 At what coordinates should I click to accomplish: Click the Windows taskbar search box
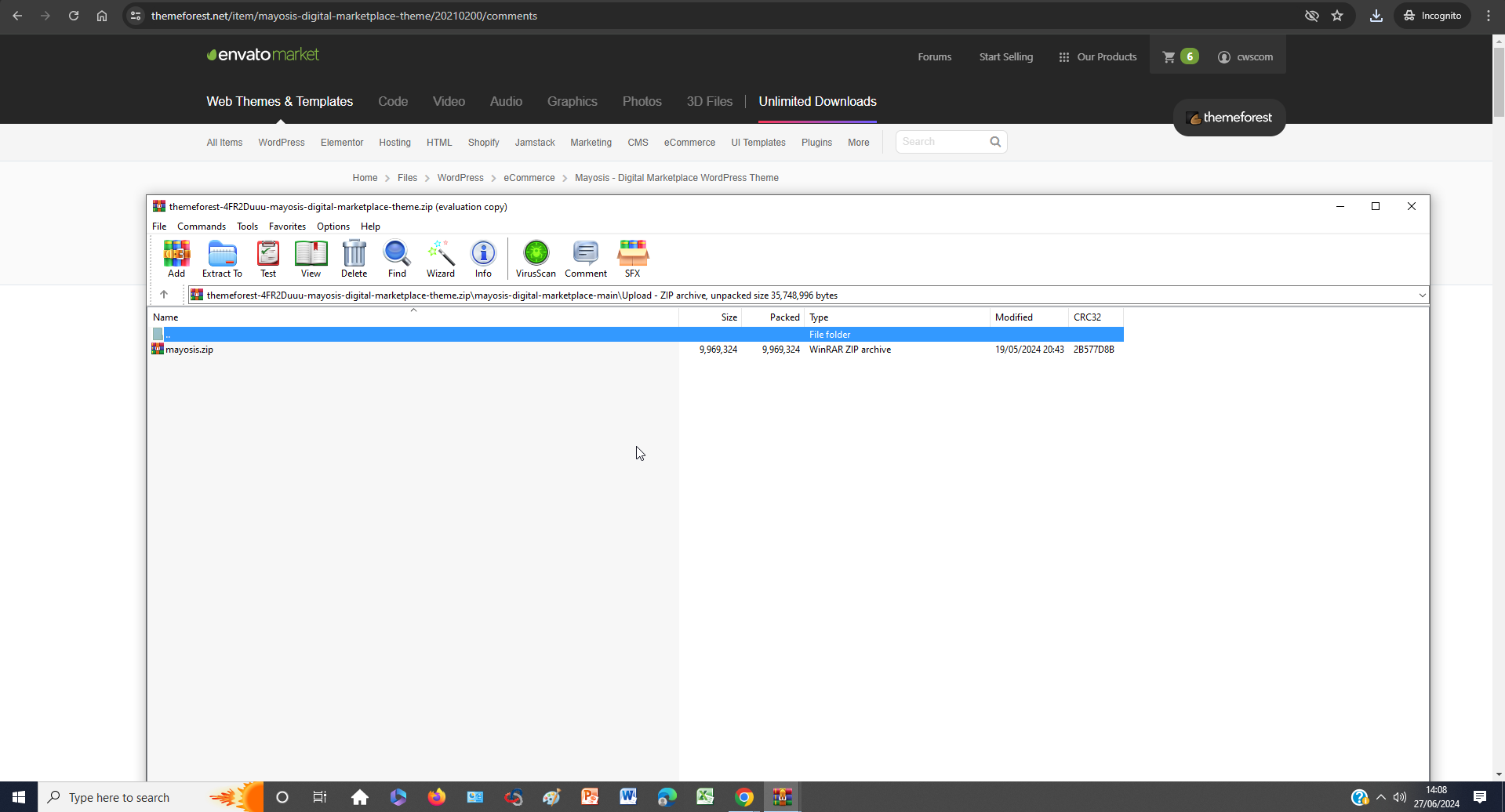(x=151, y=797)
